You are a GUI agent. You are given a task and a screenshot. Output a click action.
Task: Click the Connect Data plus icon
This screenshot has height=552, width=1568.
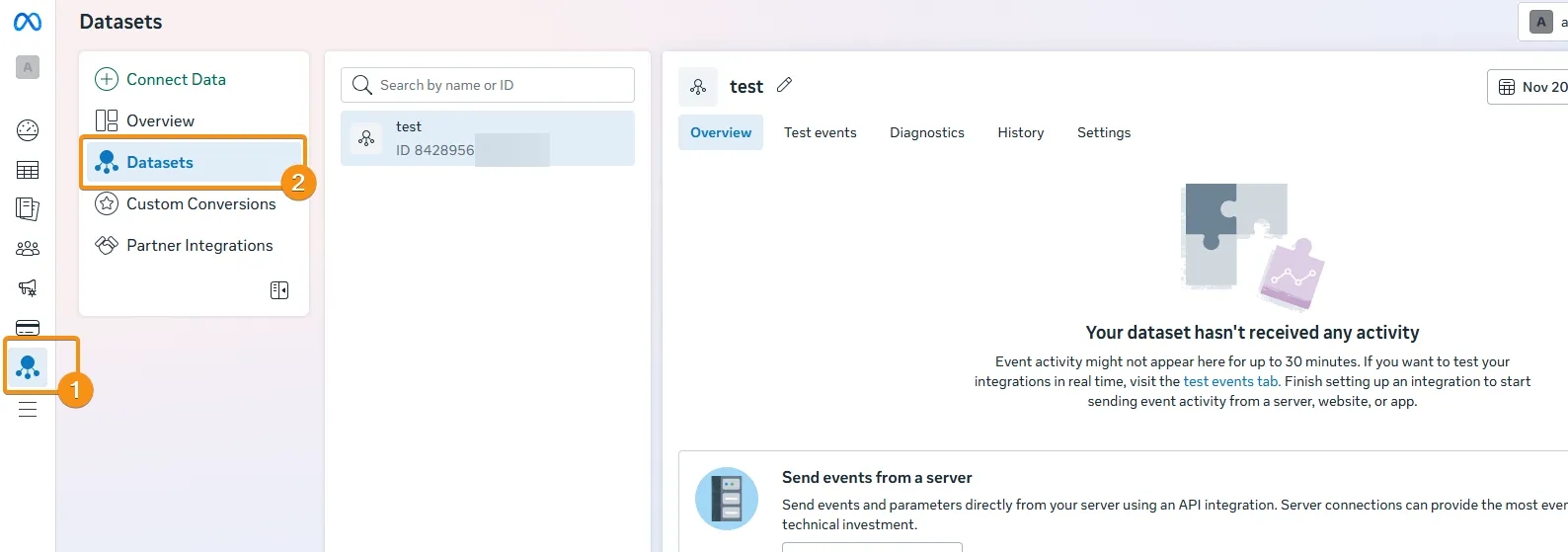[x=107, y=79]
